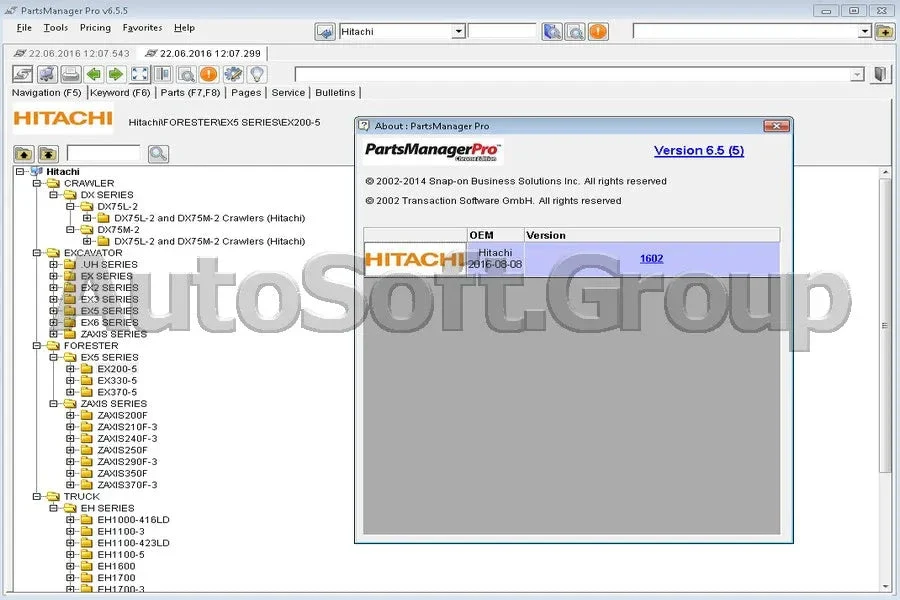Image resolution: width=900 pixels, height=600 pixels.
Task: Select the Navigation (F5) tab
Action: 46,92
